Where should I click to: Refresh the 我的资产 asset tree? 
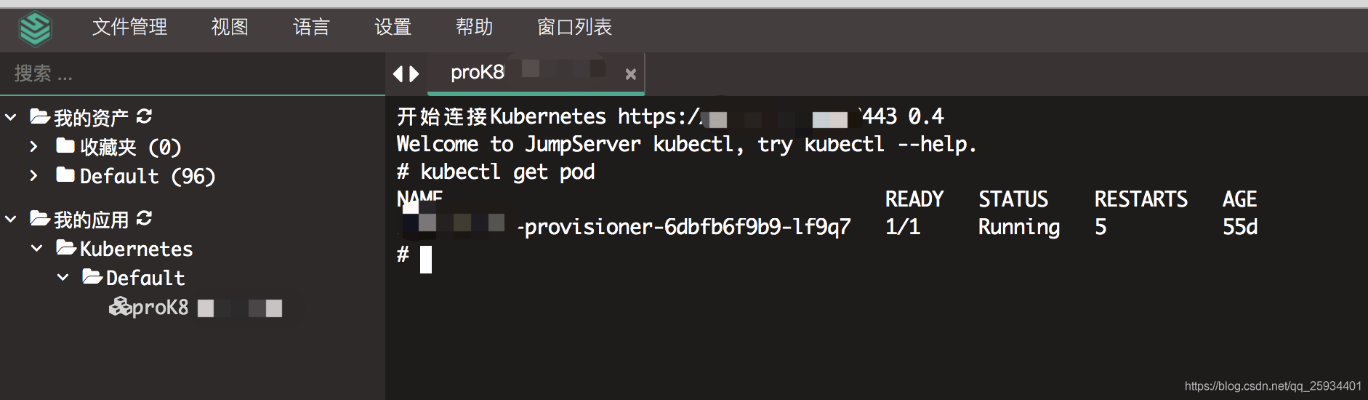(x=144, y=118)
